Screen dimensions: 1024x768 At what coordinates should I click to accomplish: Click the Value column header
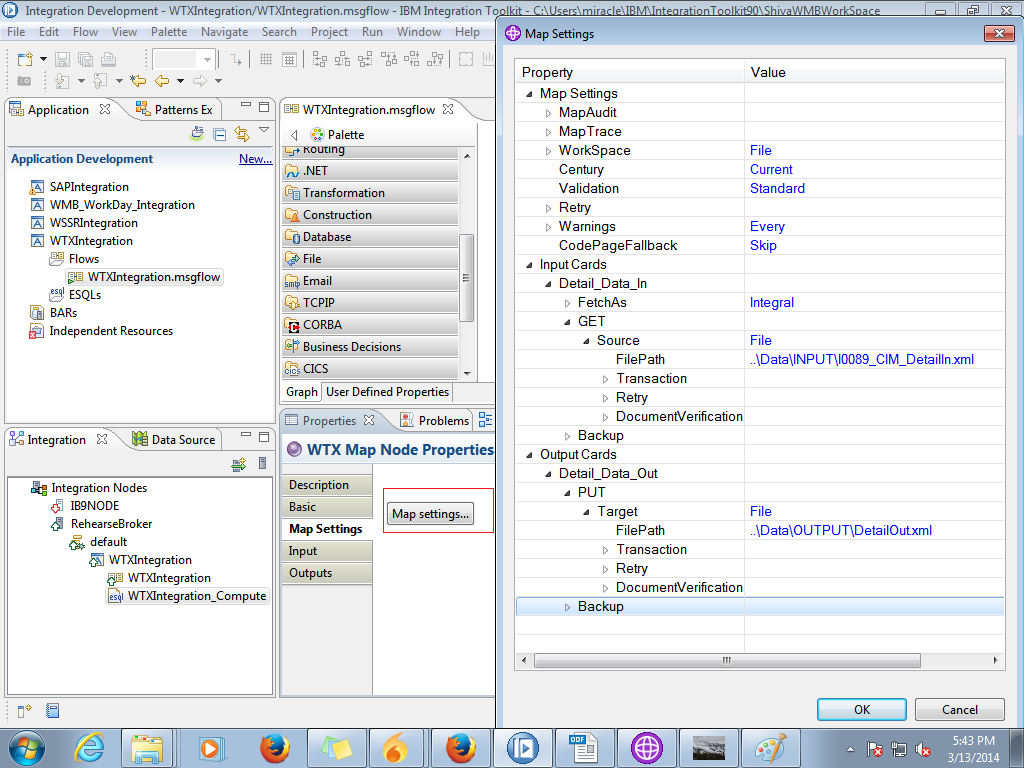tap(874, 72)
